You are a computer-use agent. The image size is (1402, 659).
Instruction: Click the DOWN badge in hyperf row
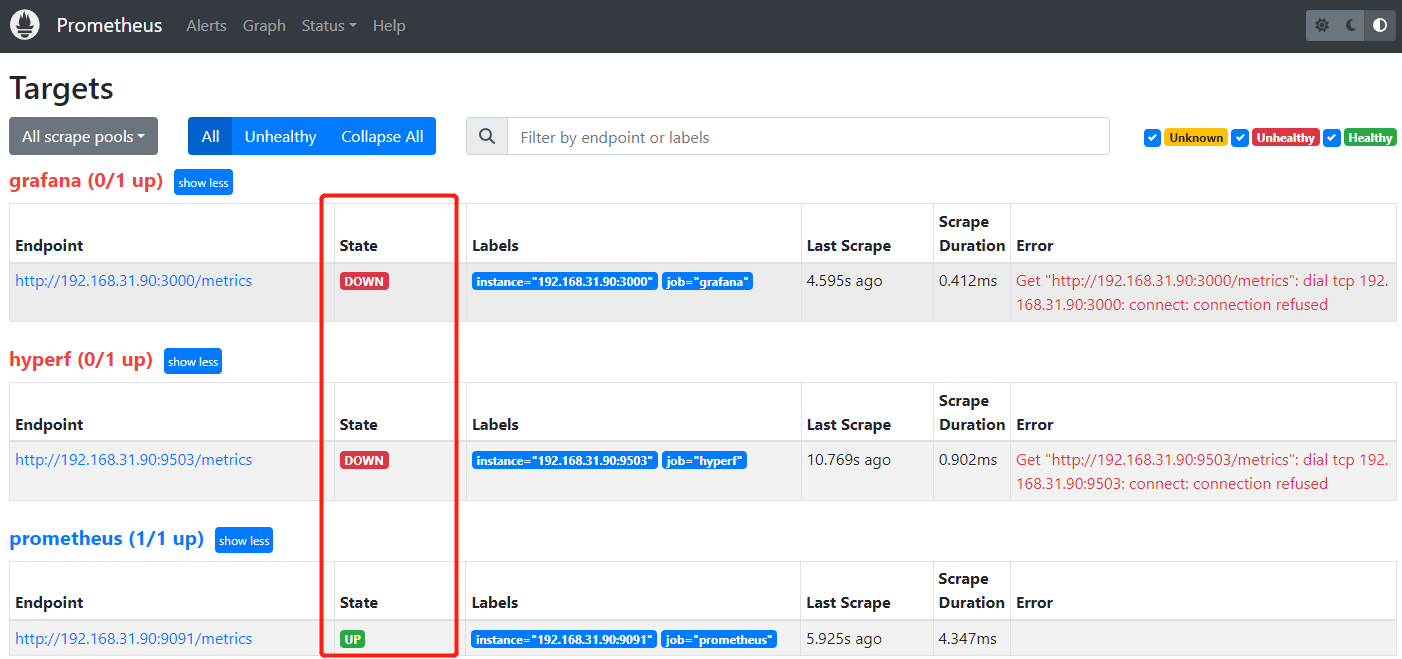click(x=364, y=461)
